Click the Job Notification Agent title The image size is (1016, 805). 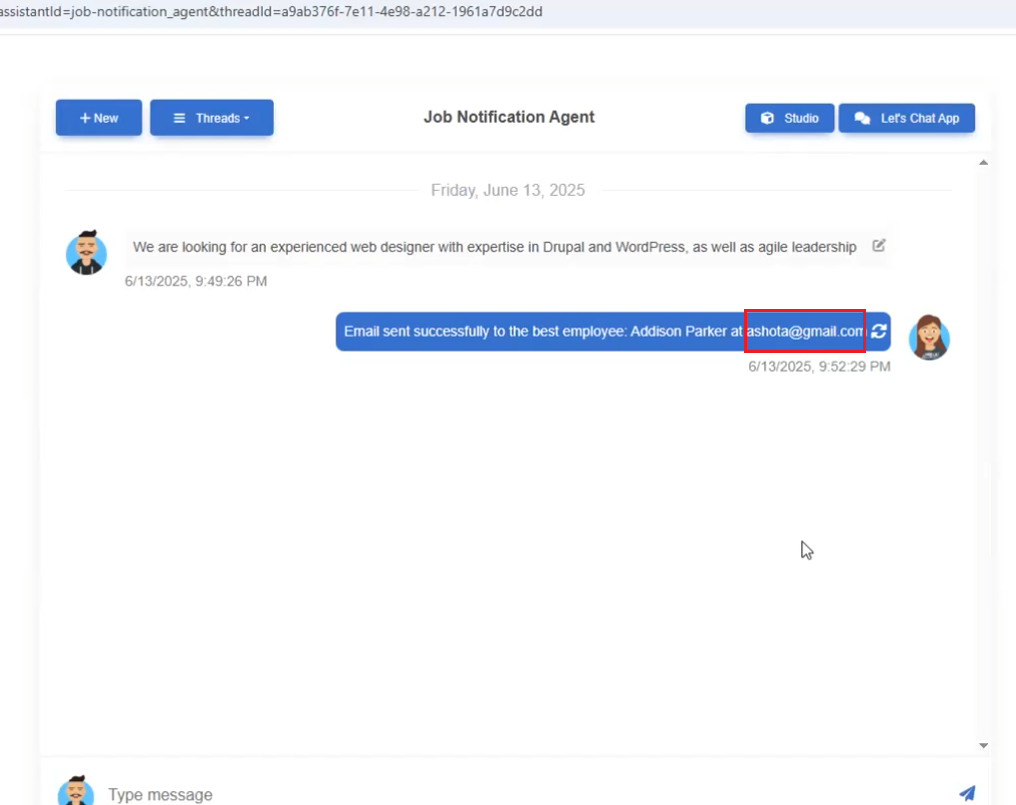tap(509, 117)
